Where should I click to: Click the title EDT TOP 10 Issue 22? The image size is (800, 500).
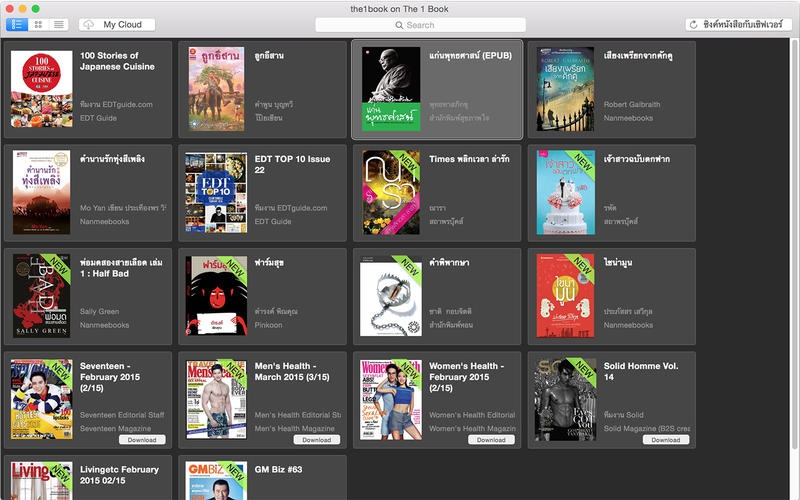[292, 164]
